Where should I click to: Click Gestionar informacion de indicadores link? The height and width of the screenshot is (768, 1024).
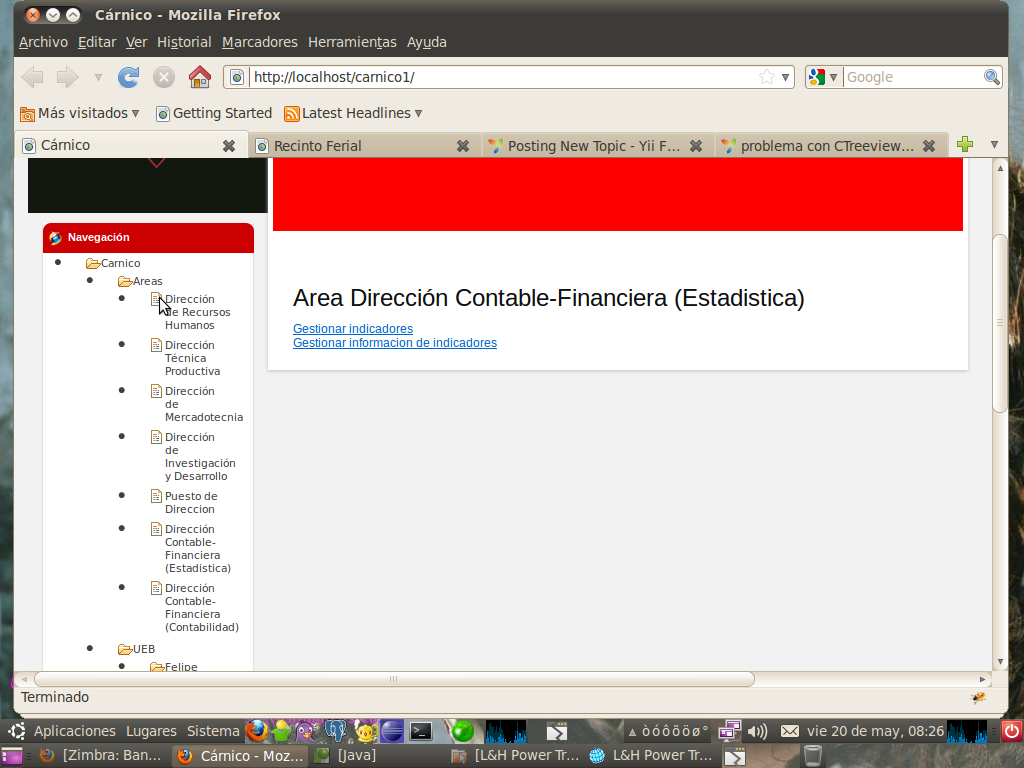point(394,343)
